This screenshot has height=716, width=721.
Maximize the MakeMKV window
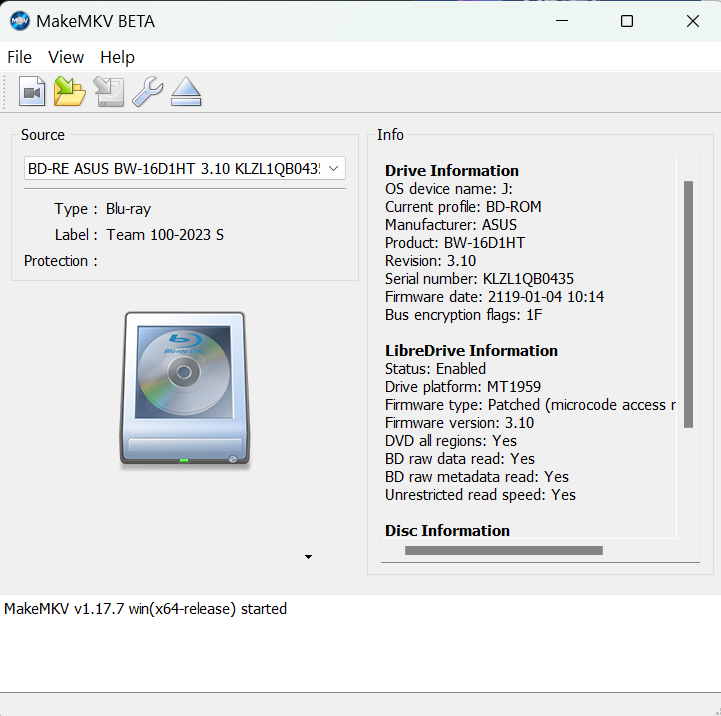(627, 21)
